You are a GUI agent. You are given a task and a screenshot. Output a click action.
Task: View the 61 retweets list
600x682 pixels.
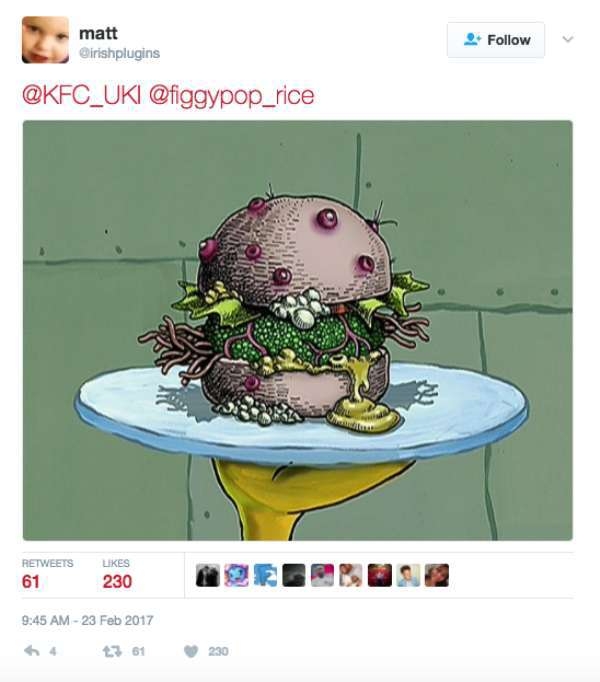pyautogui.click(x=47, y=574)
